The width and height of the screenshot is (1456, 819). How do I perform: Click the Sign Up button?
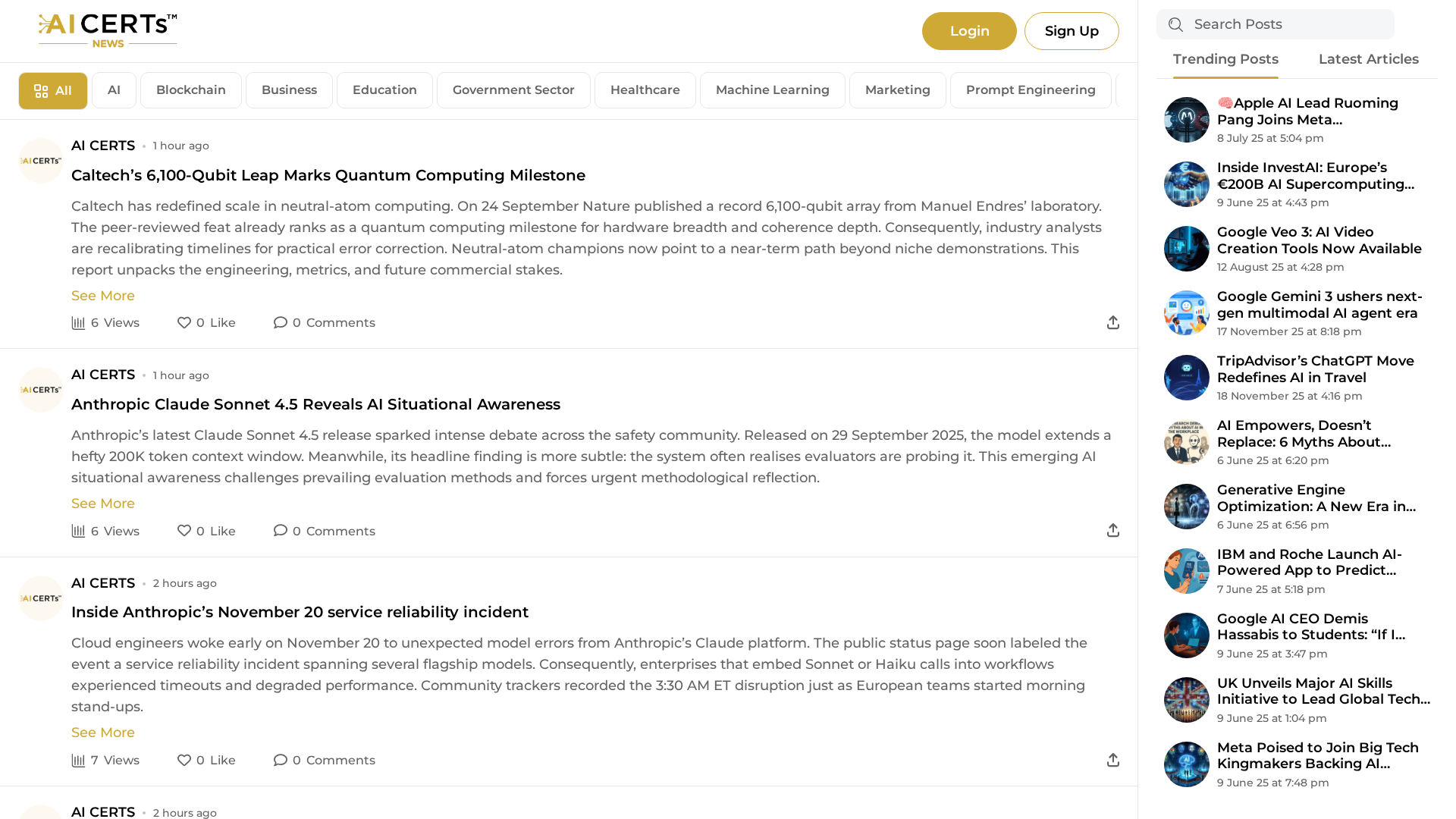pyautogui.click(x=1071, y=31)
